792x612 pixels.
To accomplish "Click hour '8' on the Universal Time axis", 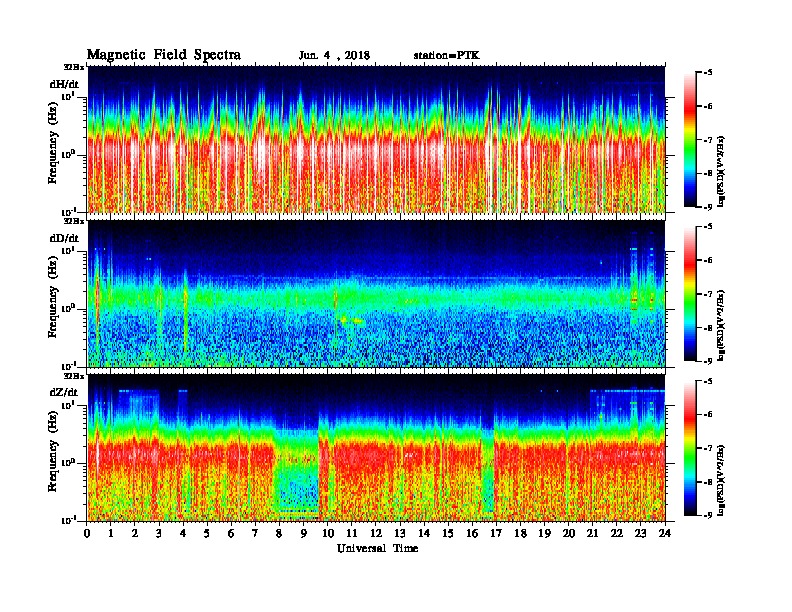I will point(279,534).
